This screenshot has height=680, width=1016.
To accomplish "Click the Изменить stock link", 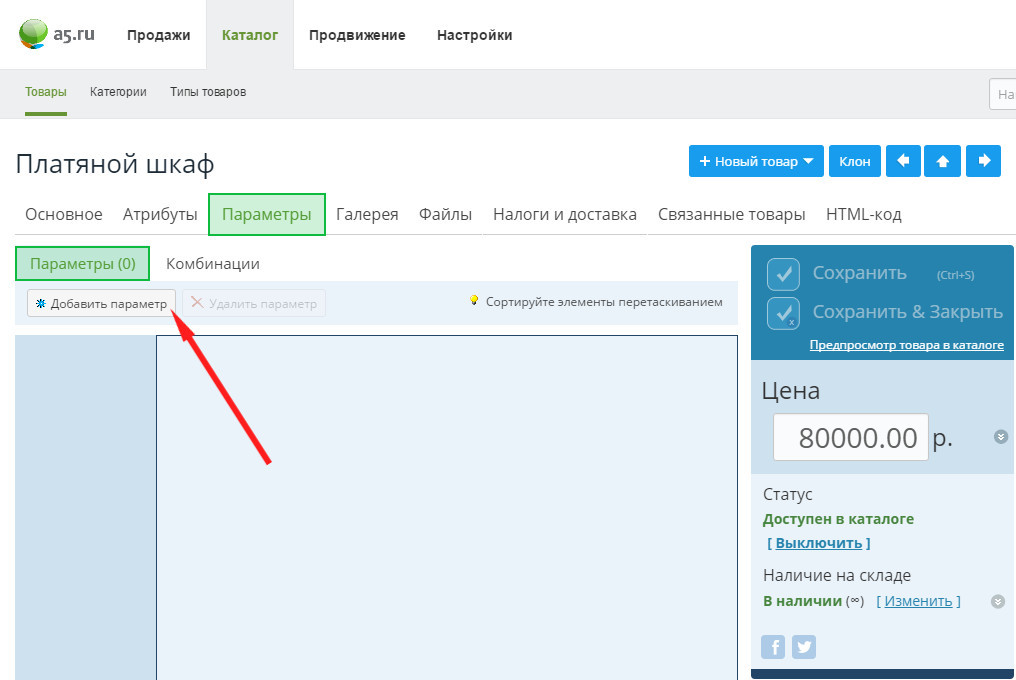I will tap(918, 601).
